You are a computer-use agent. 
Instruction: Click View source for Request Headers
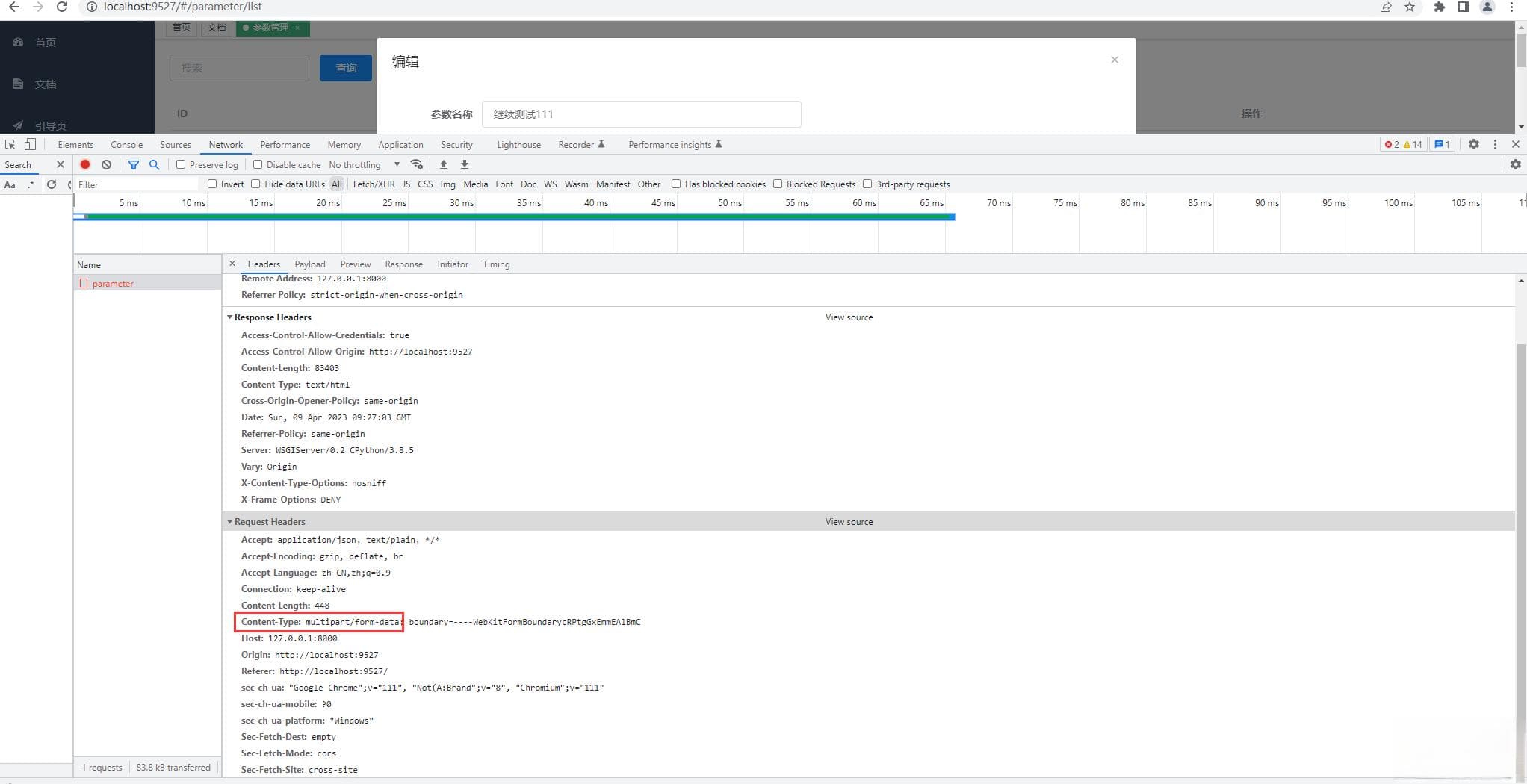849,522
